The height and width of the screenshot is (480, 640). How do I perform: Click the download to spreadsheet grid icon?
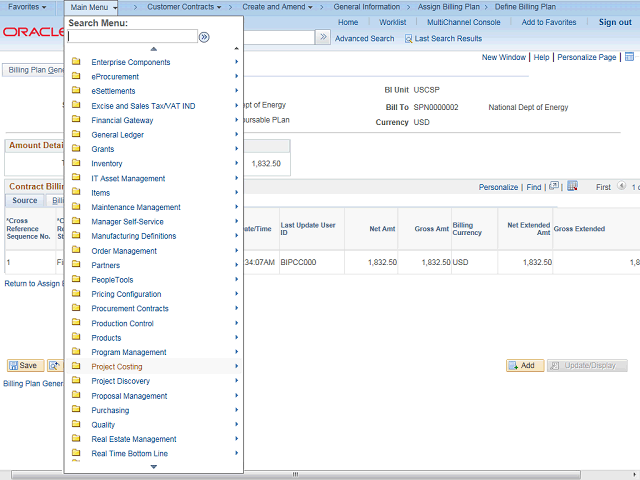point(572,186)
